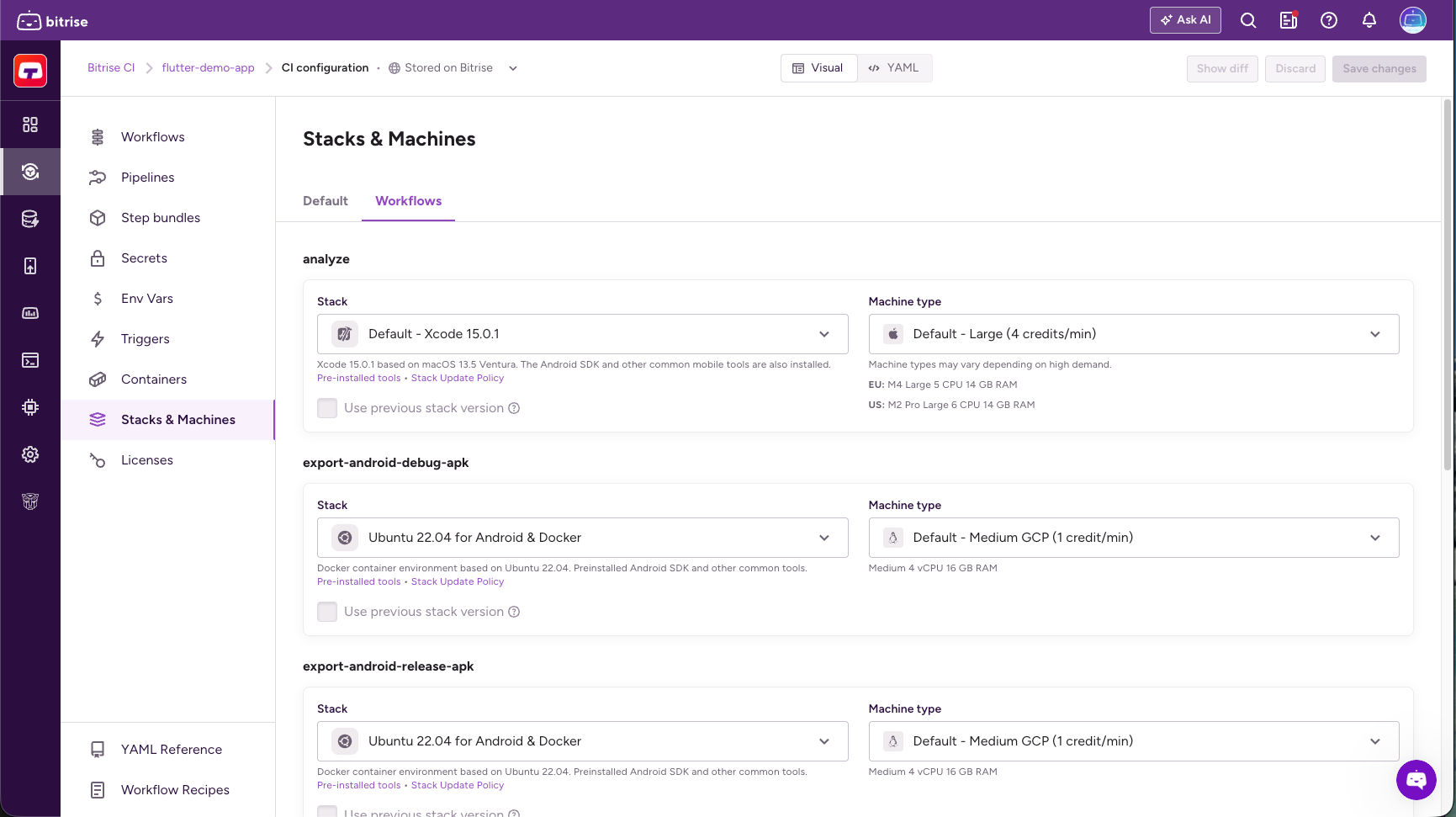Open the release management phone icon
The image size is (1456, 817).
point(30,266)
